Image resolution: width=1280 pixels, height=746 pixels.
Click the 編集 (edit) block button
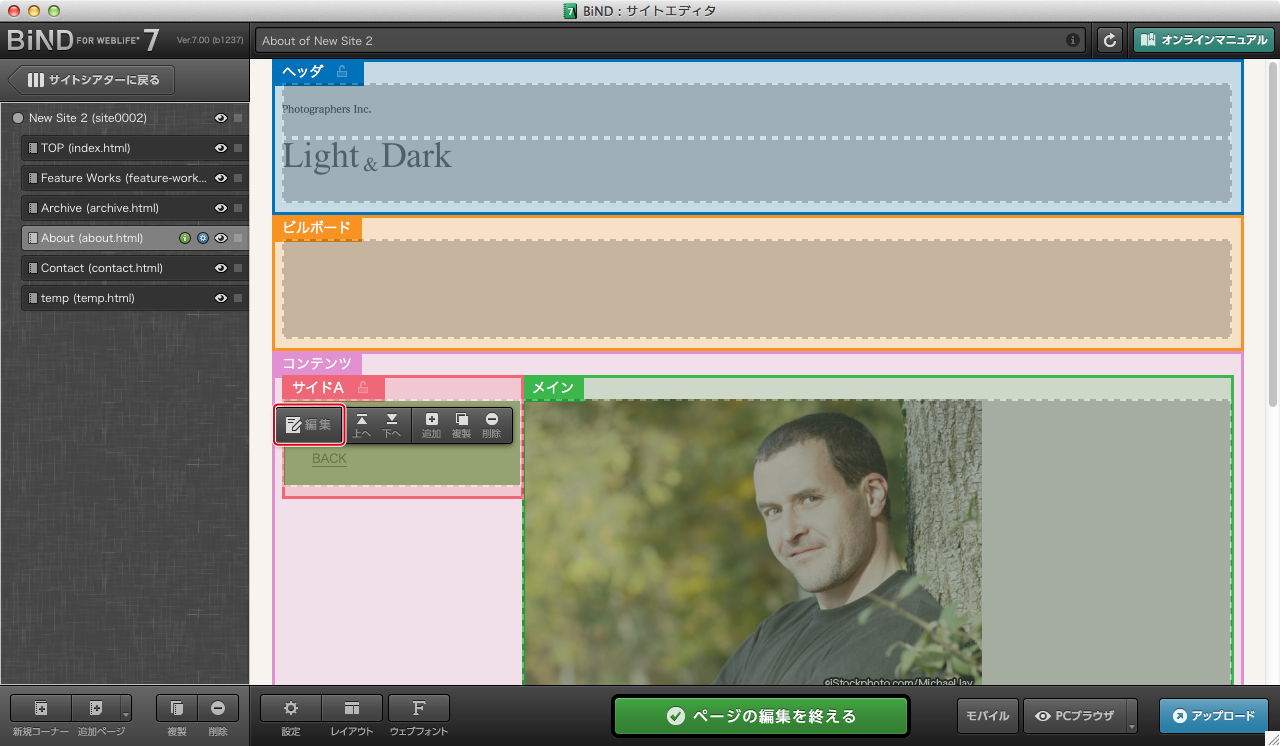[x=309, y=425]
